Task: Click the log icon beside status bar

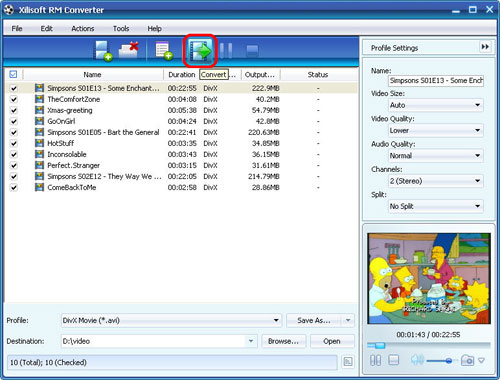Action: point(348,362)
